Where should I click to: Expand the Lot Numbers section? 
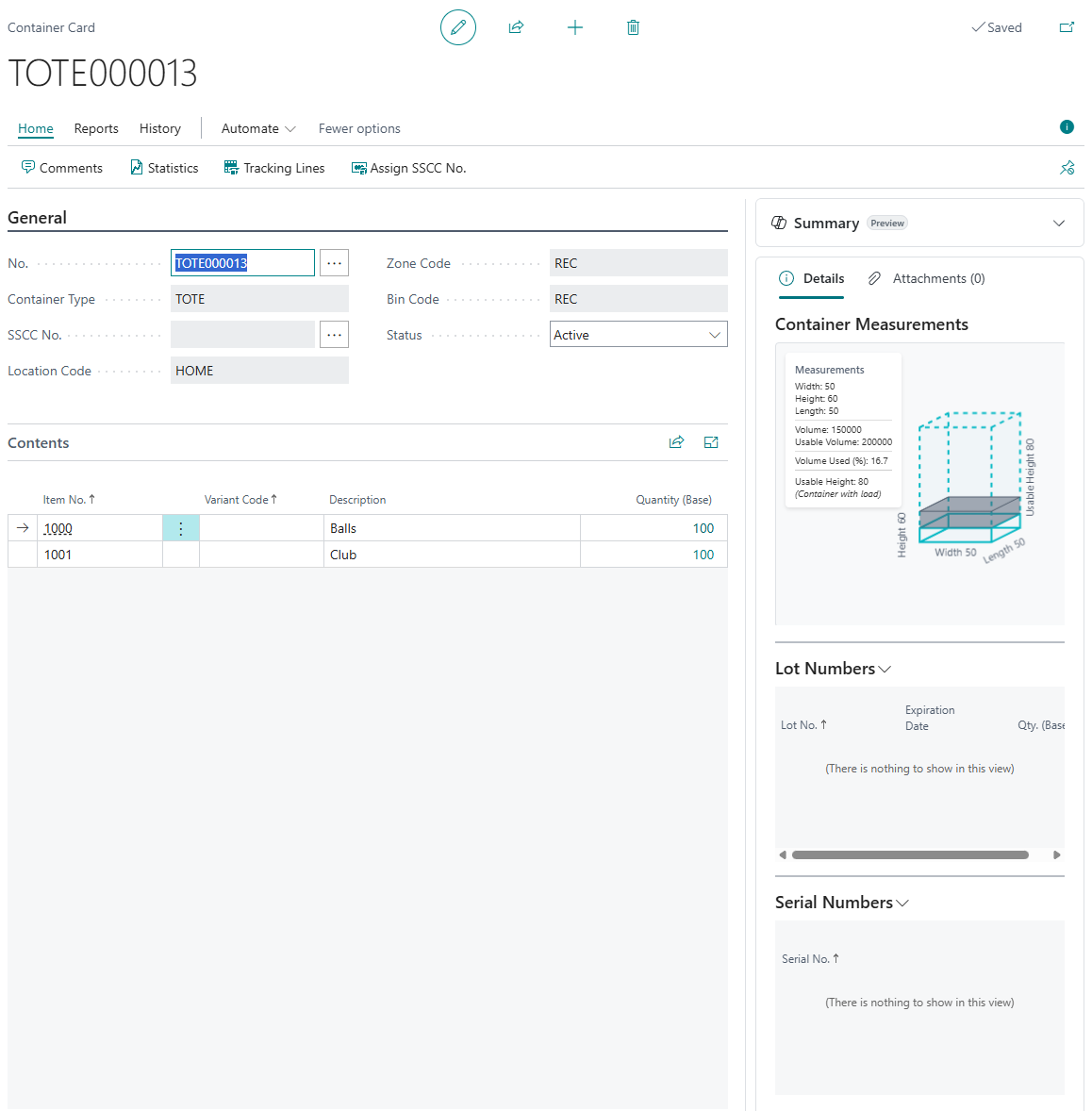[x=833, y=669]
